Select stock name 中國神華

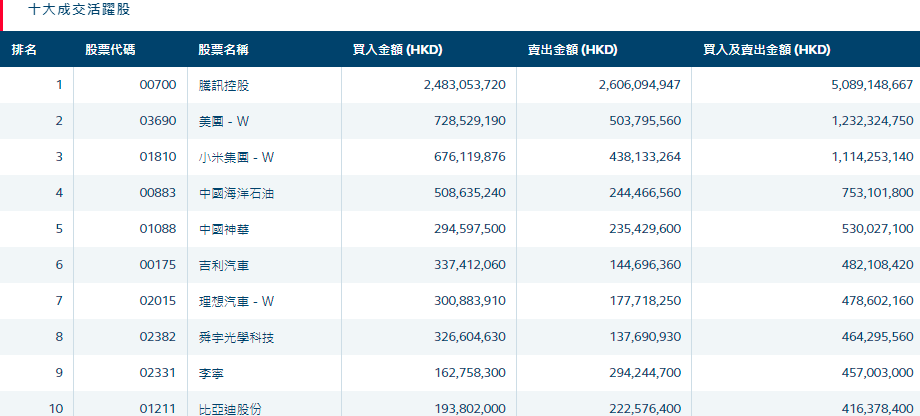[x=224, y=229]
